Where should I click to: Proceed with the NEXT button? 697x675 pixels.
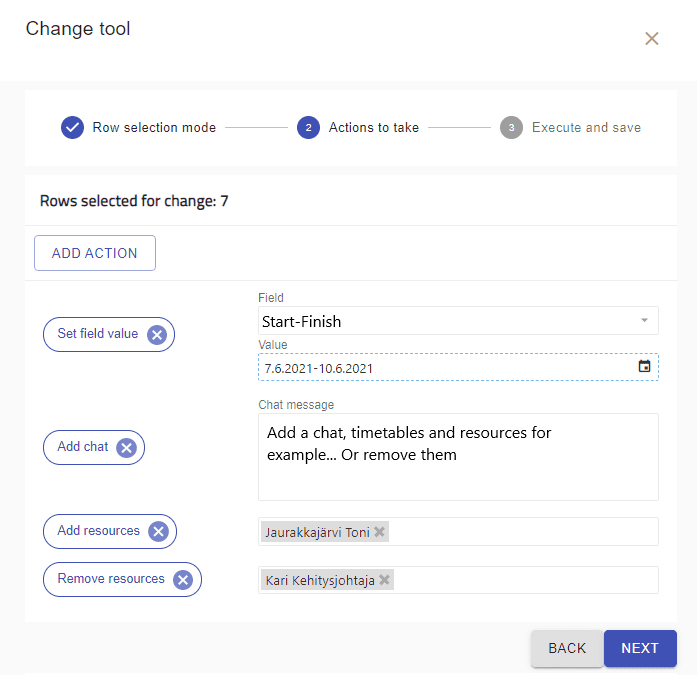click(x=640, y=648)
